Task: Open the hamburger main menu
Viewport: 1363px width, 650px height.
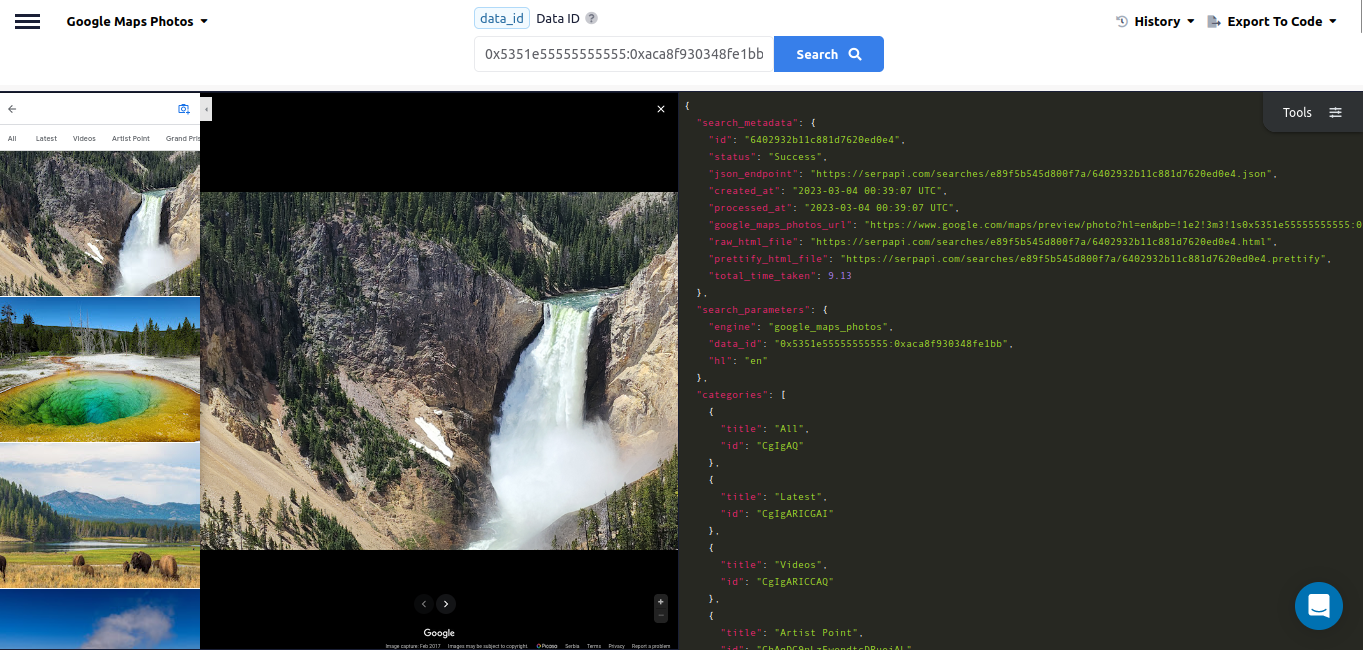Action: [28, 22]
